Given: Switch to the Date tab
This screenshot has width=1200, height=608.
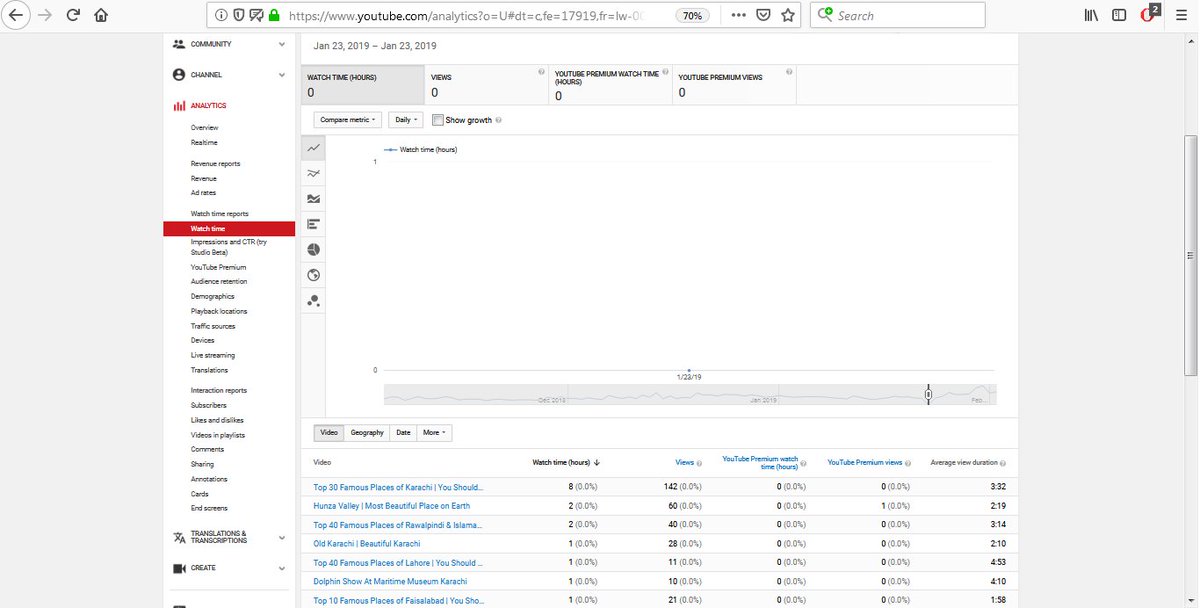Looking at the screenshot, I should 403,433.
